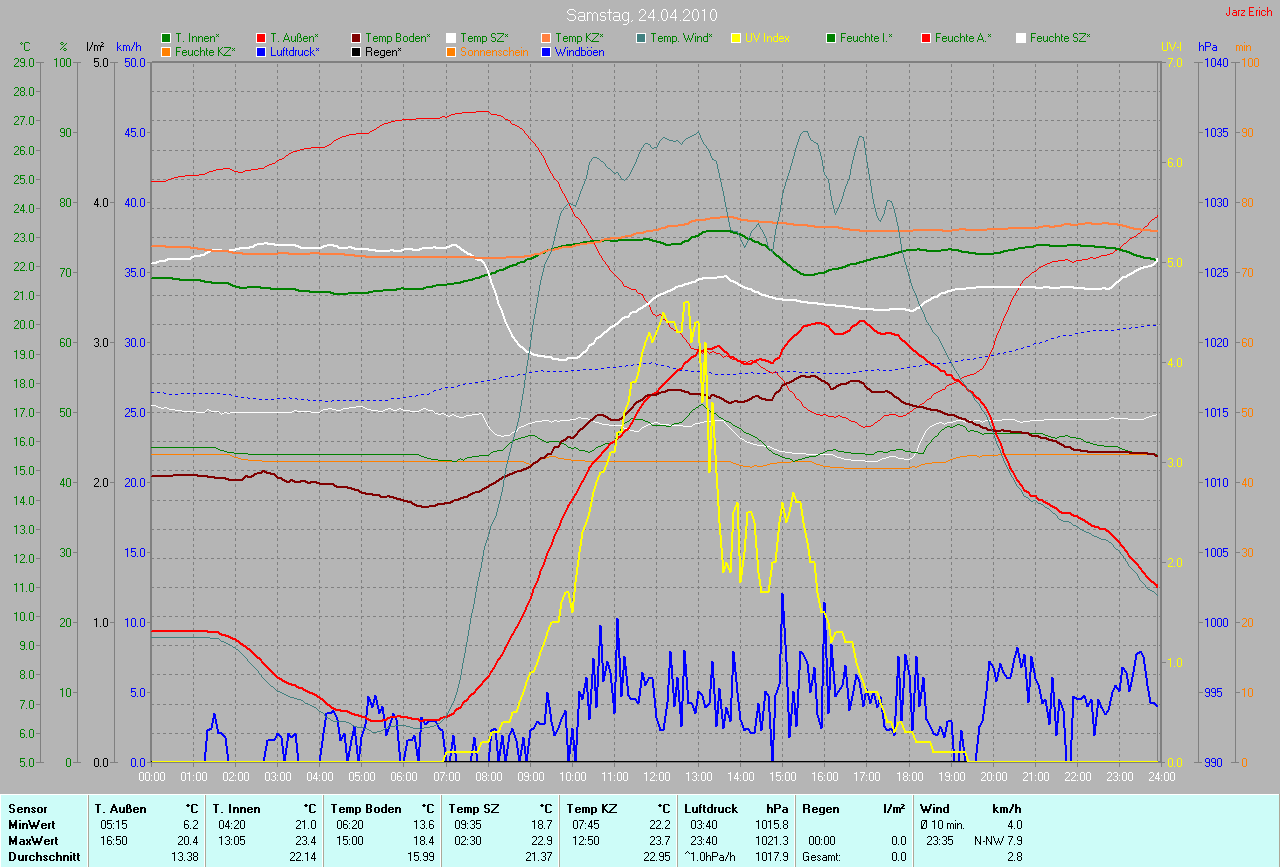Click the wind gust value 'N-NW 7.9'
Viewport: 1280px width, 867px height.
tap(999, 840)
